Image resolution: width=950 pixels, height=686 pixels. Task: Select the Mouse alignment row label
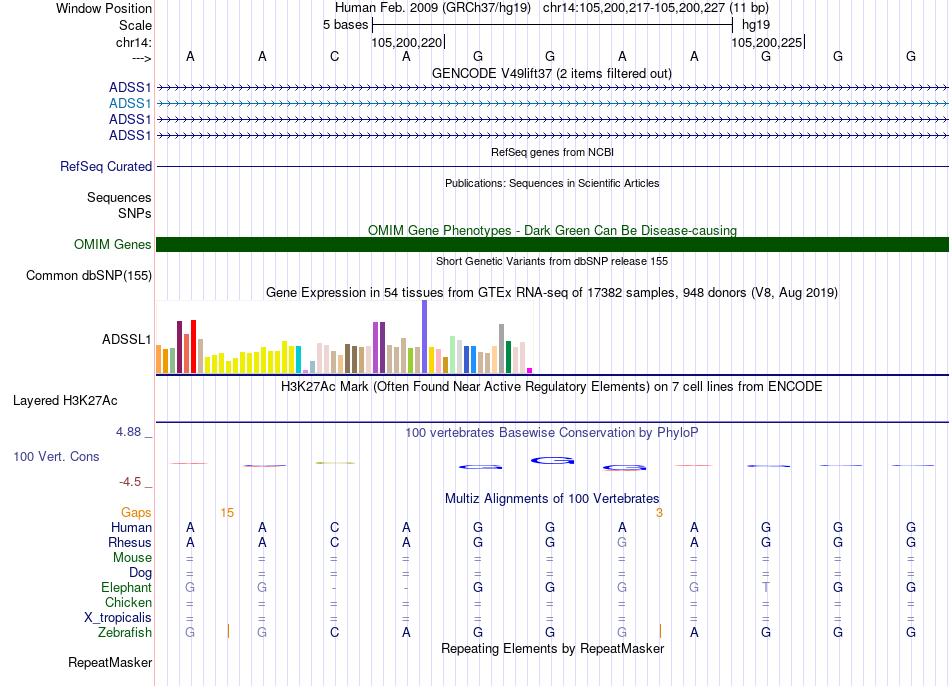click(132, 558)
